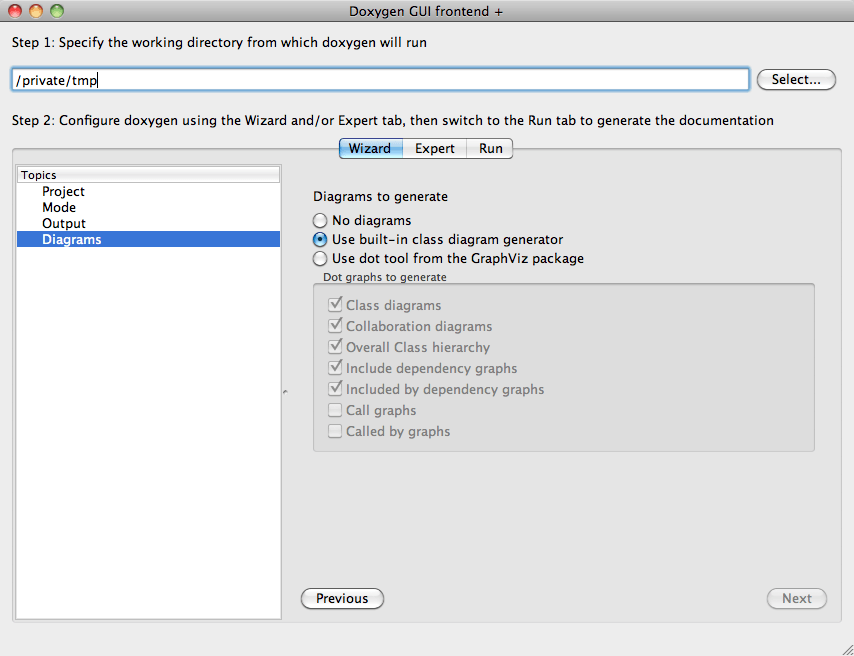Switch to the Wizard tab
854x656 pixels.
click(x=370, y=148)
